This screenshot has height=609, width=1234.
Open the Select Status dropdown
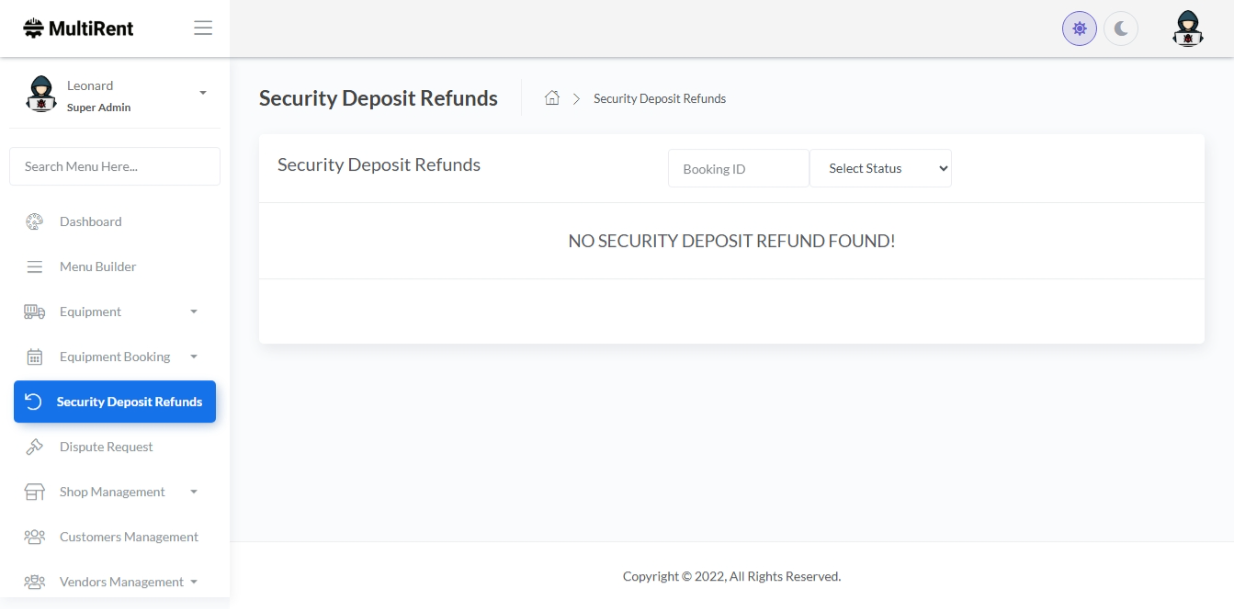880,169
